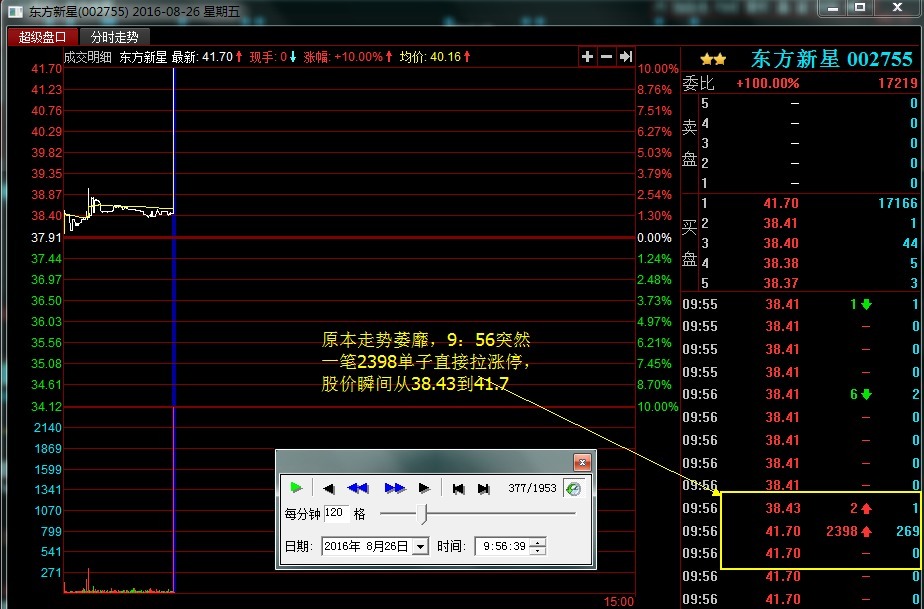This screenshot has width=924, height=609.
Task: Zoom in with the plus icon
Action: pyautogui.click(x=588, y=57)
